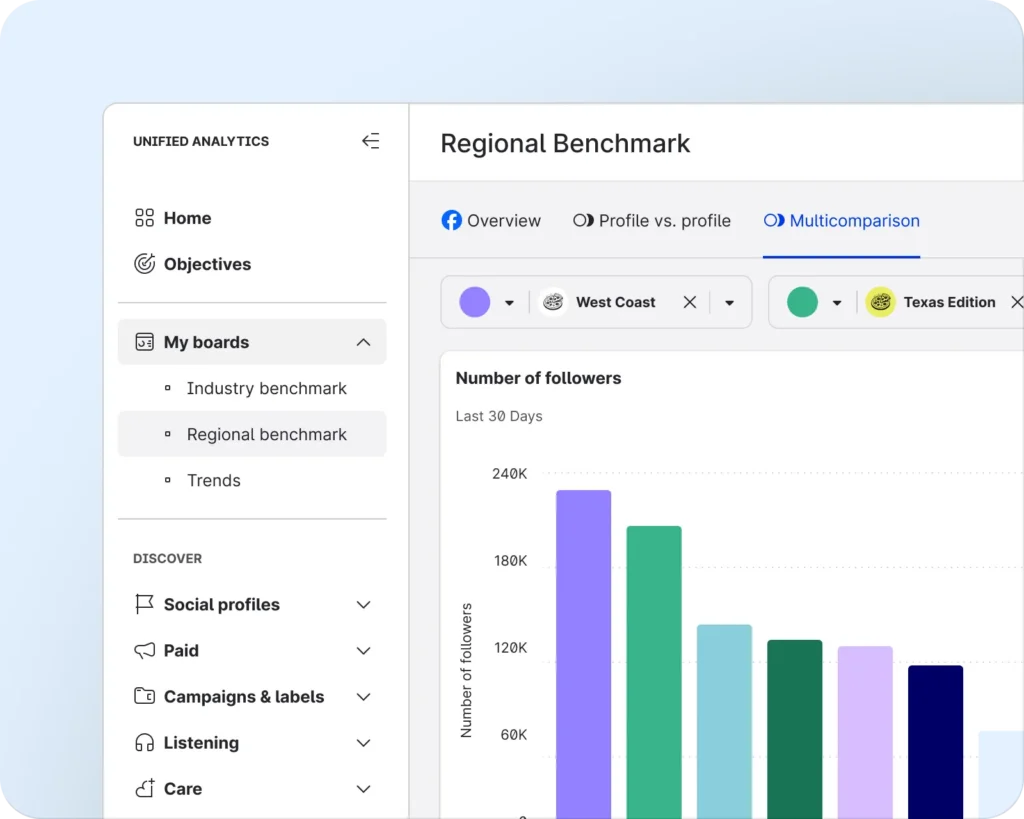1024x819 pixels.
Task: Open the Trends board
Action: pyautogui.click(x=213, y=480)
